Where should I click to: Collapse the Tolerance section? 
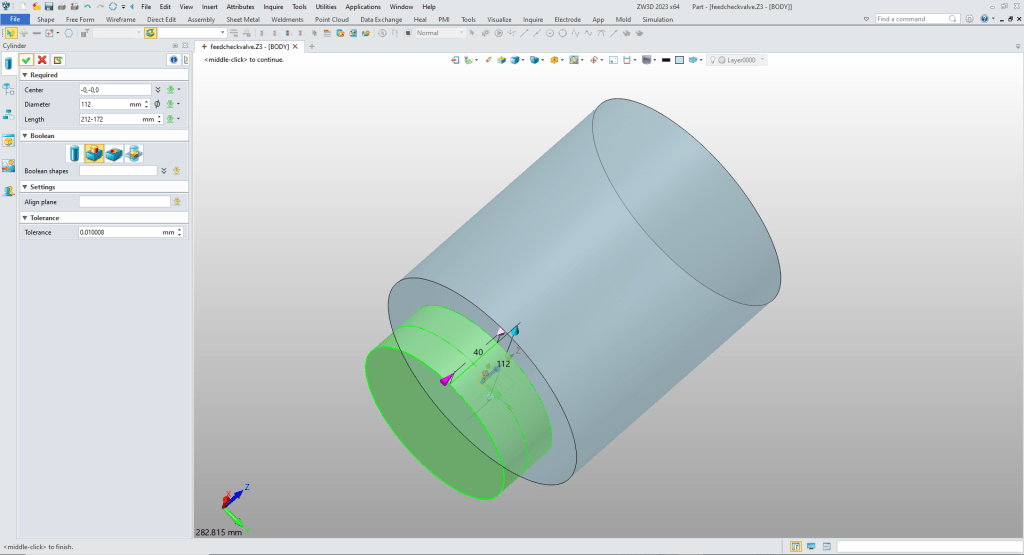25,217
